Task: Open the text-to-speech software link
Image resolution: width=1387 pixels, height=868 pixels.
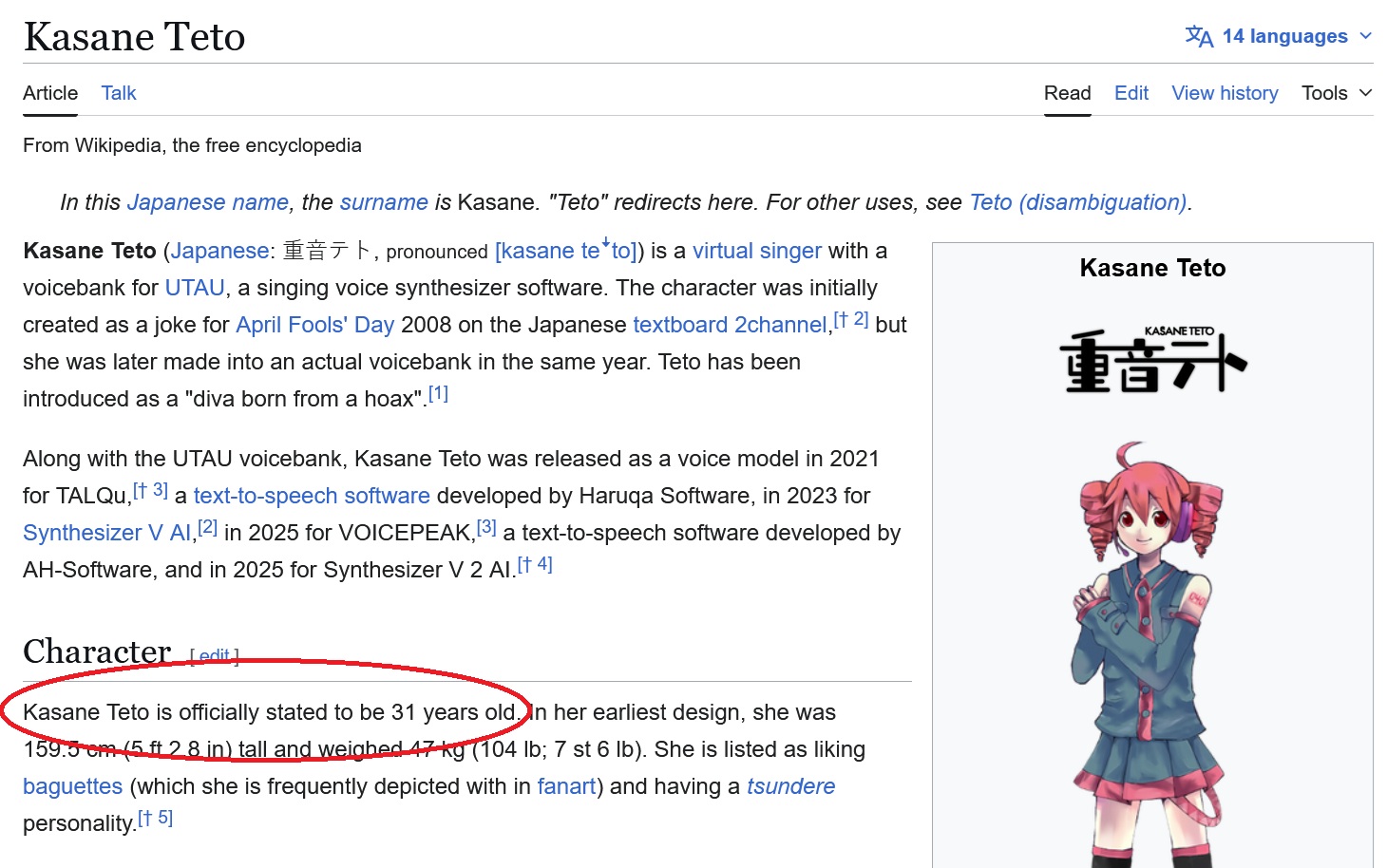Action: pyautogui.click(x=312, y=496)
